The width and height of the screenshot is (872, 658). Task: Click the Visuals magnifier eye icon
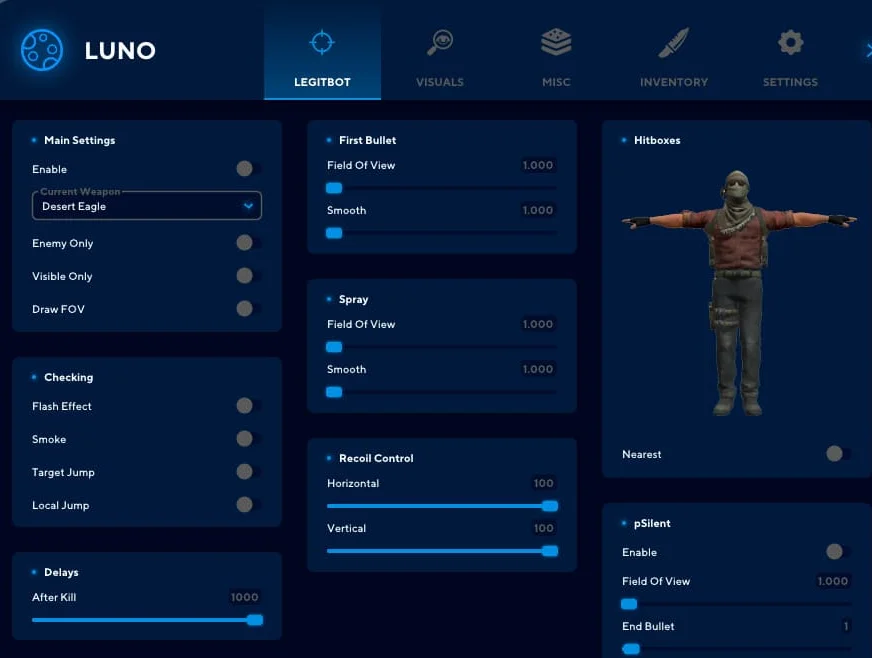click(x=440, y=42)
